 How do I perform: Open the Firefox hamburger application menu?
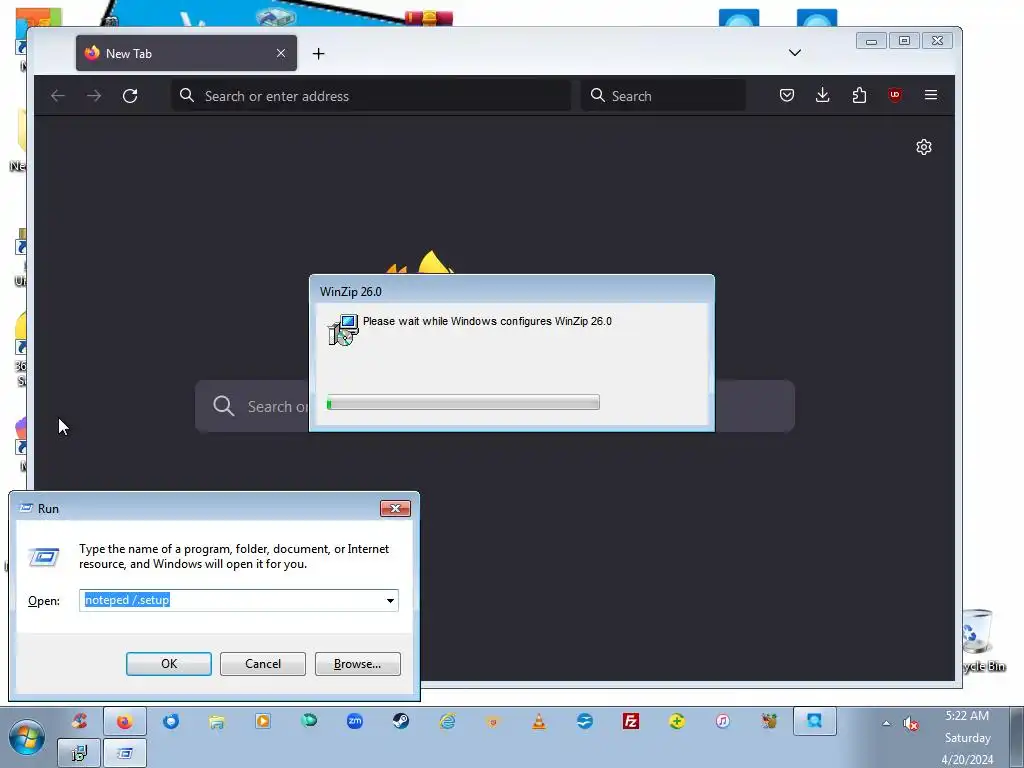(931, 95)
